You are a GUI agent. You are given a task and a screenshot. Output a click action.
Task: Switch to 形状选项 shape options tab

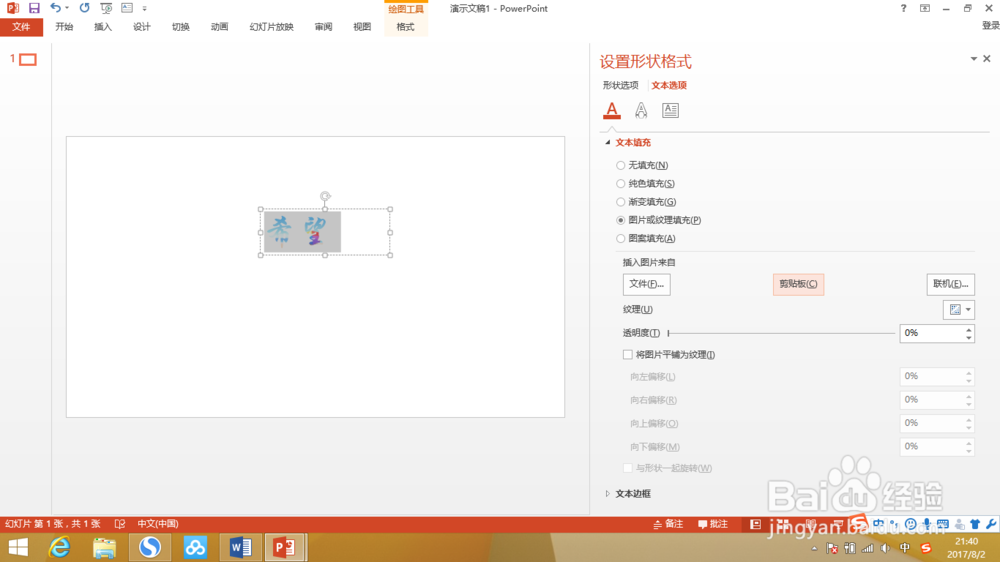point(621,85)
